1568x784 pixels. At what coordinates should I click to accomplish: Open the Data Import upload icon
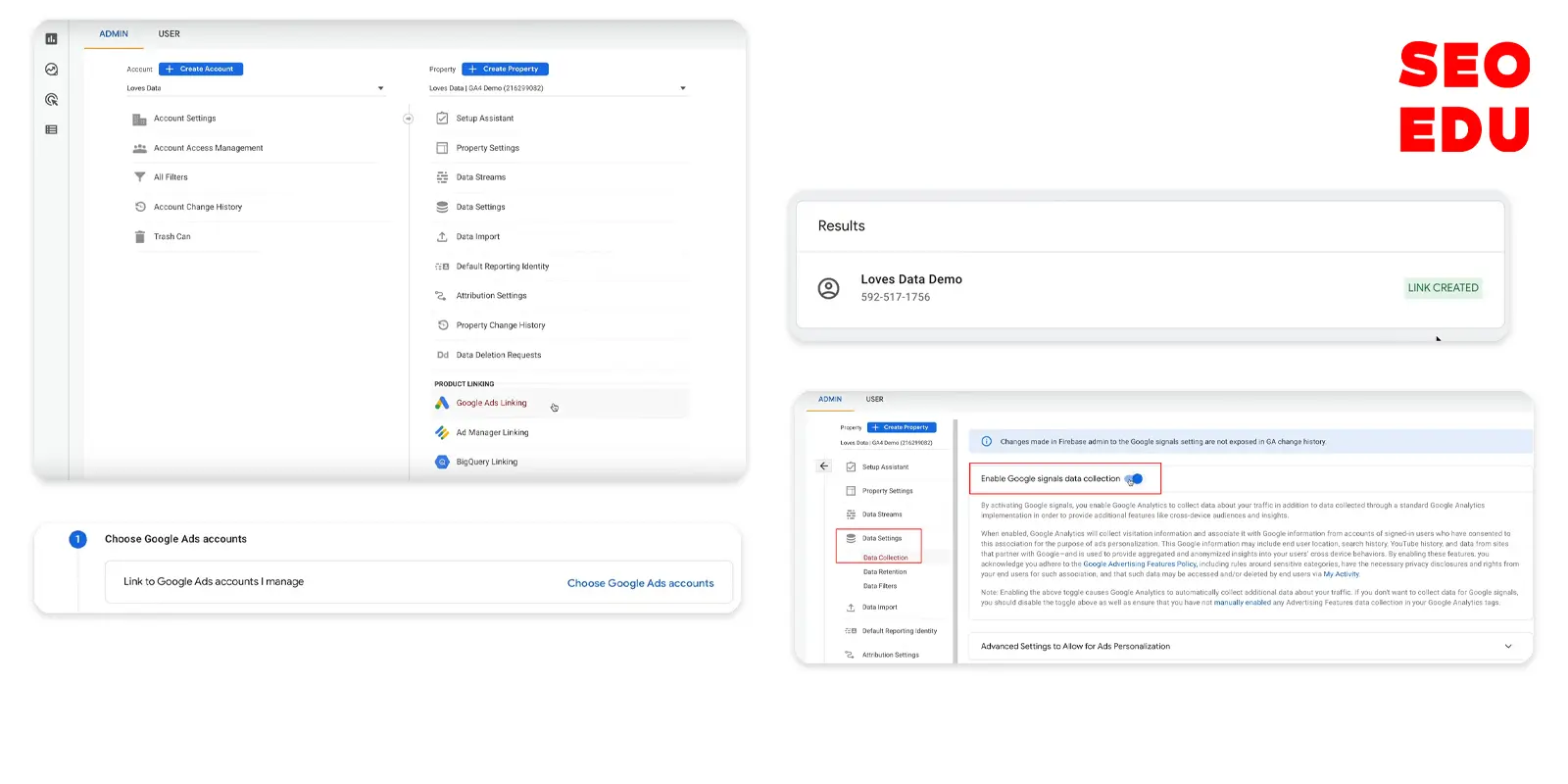442,236
